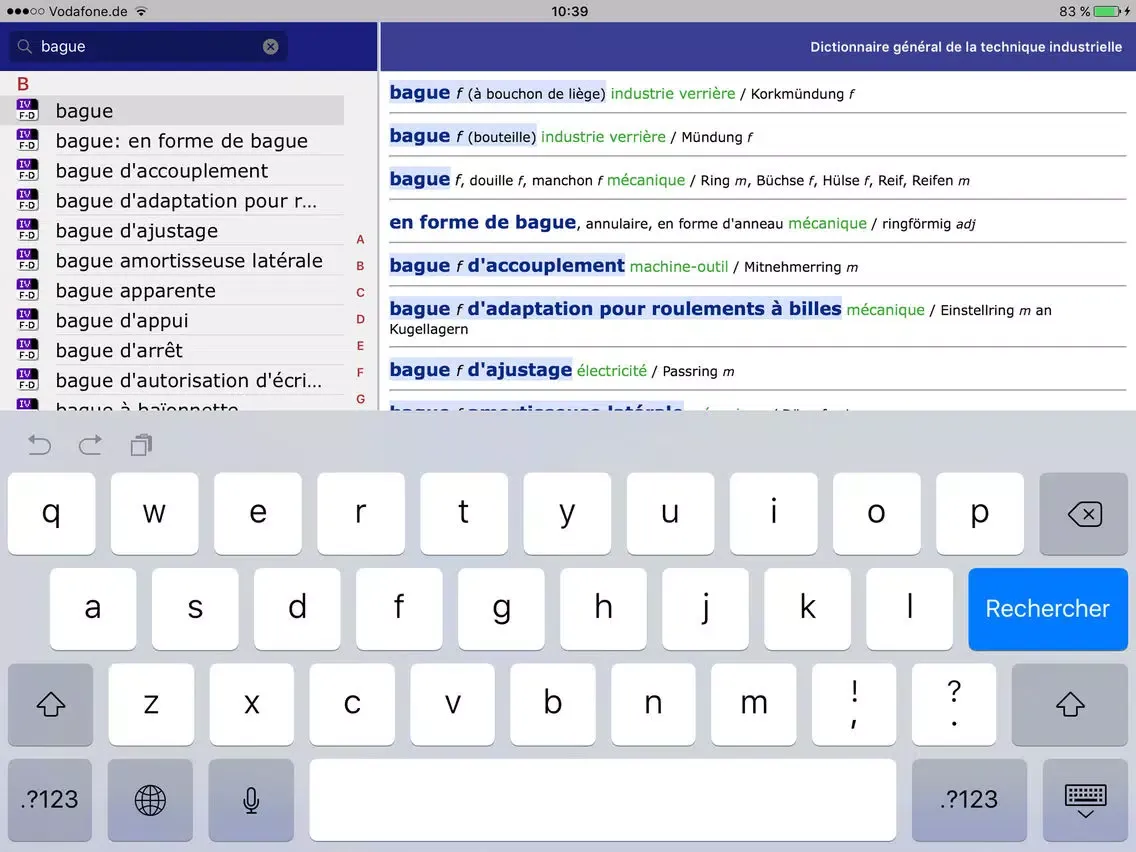The height and width of the screenshot is (852, 1136).
Task: Tap the left shift key
Action: point(50,704)
